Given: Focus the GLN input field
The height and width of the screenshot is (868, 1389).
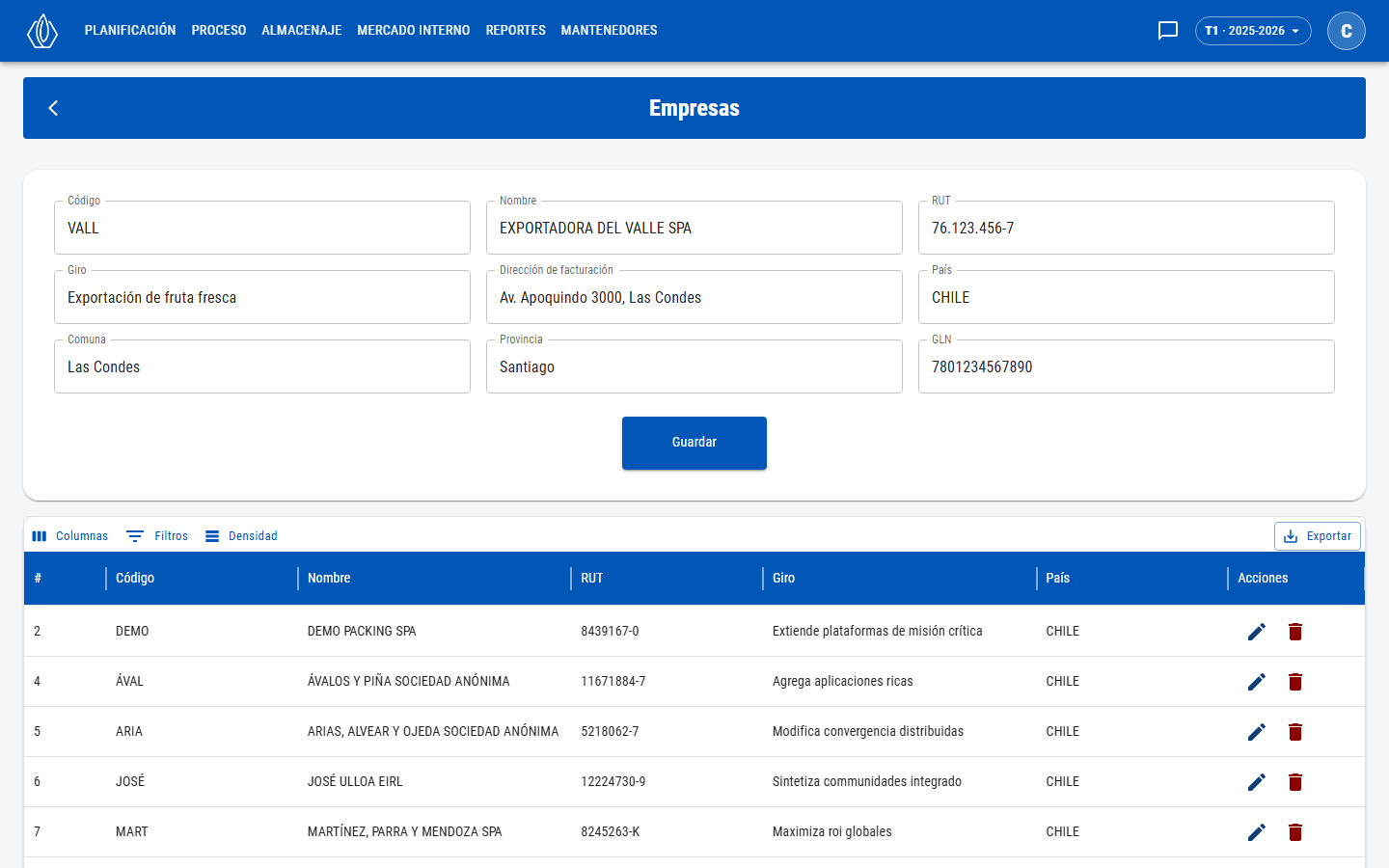Looking at the screenshot, I should tap(1127, 366).
